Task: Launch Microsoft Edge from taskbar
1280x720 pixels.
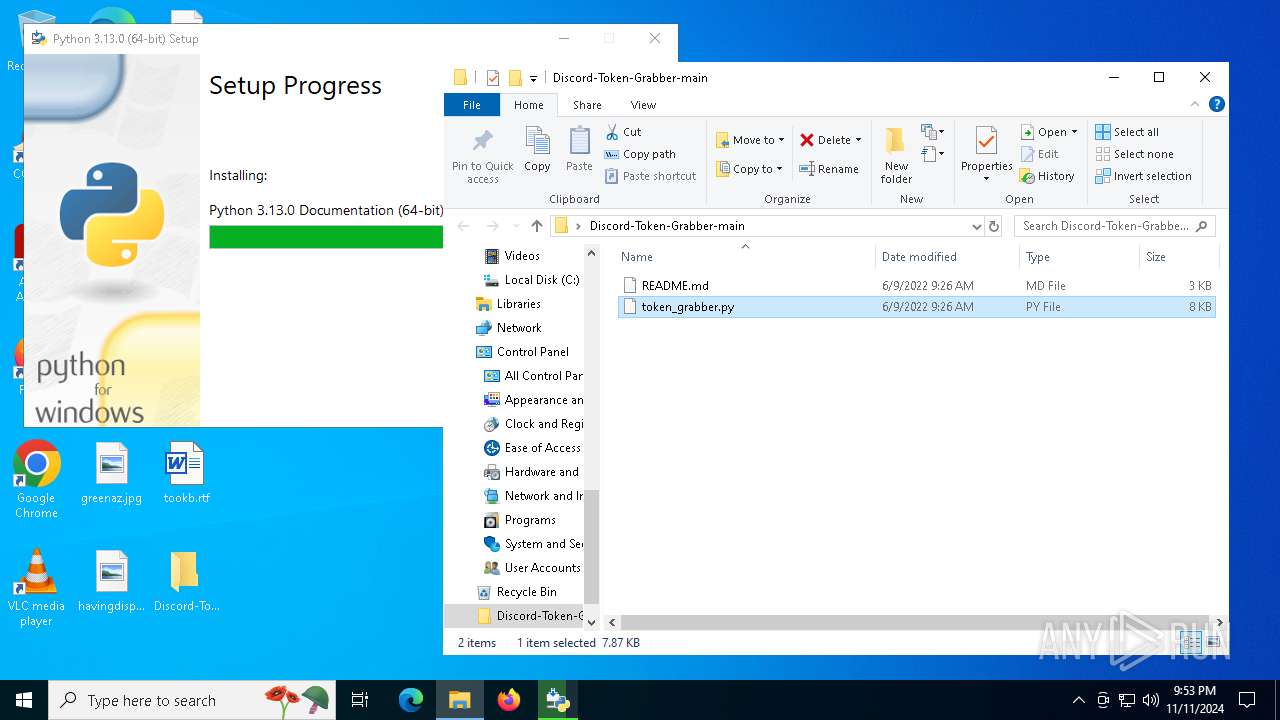Action: tap(411, 700)
